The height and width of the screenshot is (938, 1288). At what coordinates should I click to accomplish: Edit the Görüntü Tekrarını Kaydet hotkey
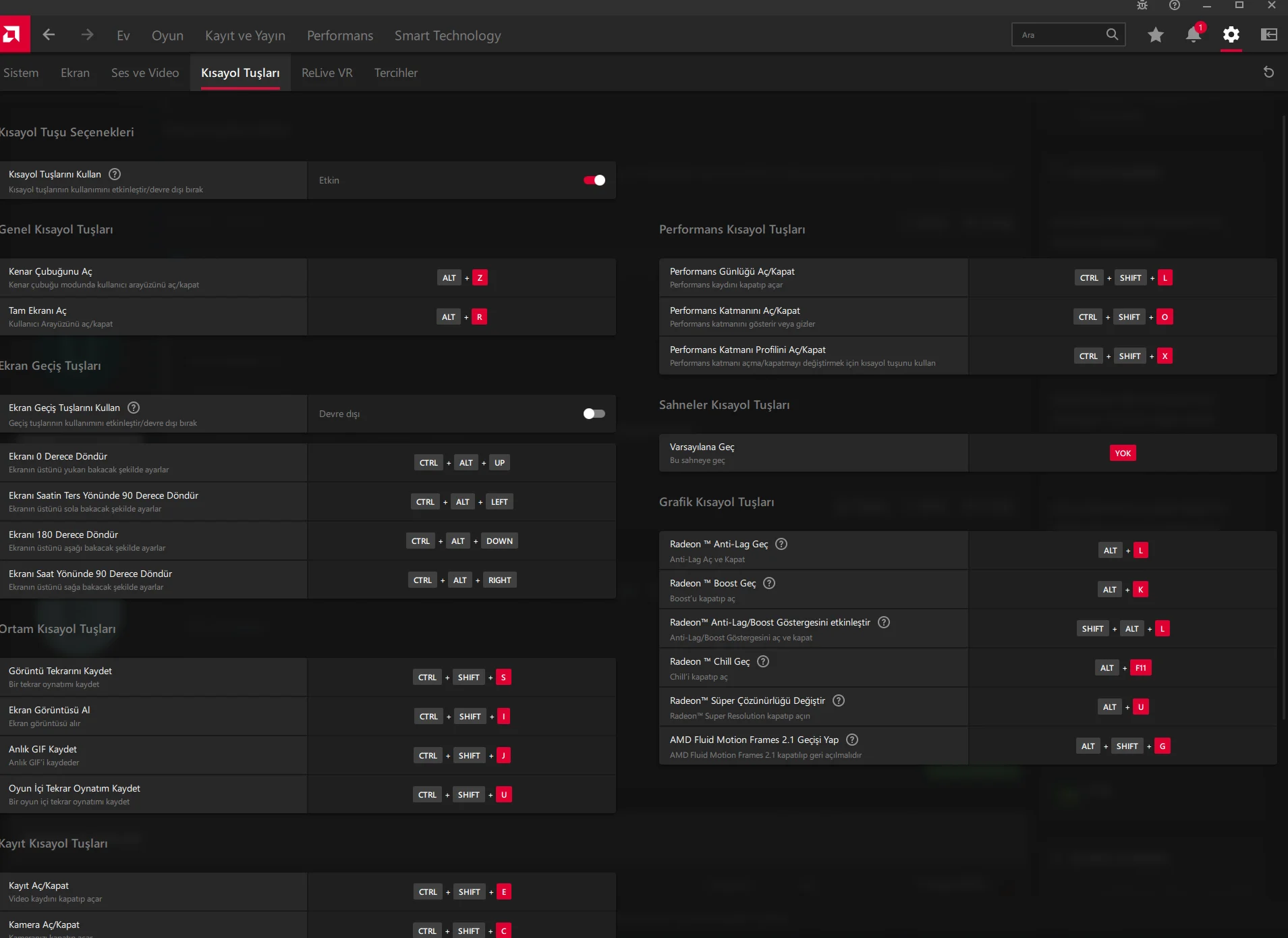tap(462, 678)
